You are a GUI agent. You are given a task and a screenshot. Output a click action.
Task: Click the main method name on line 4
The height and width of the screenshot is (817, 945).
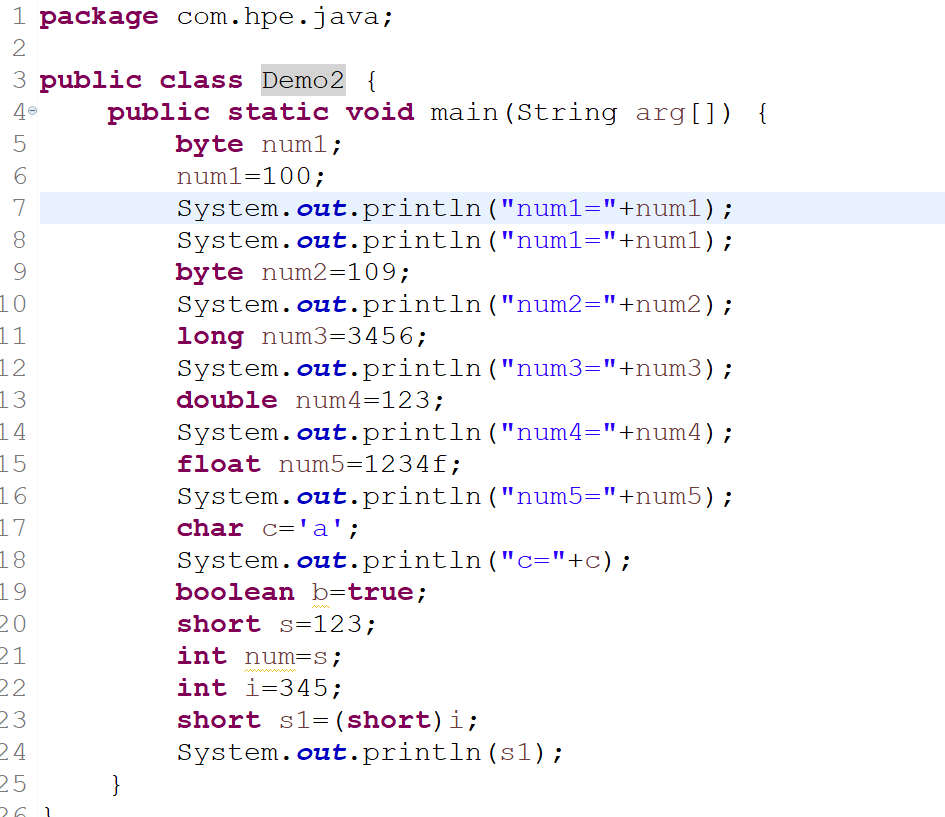[464, 113]
